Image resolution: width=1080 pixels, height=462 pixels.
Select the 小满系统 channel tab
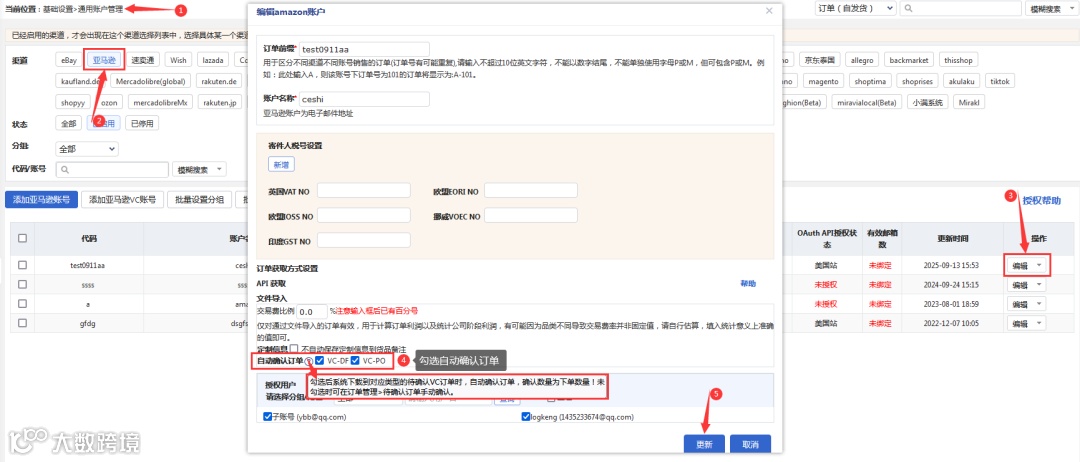tap(928, 103)
